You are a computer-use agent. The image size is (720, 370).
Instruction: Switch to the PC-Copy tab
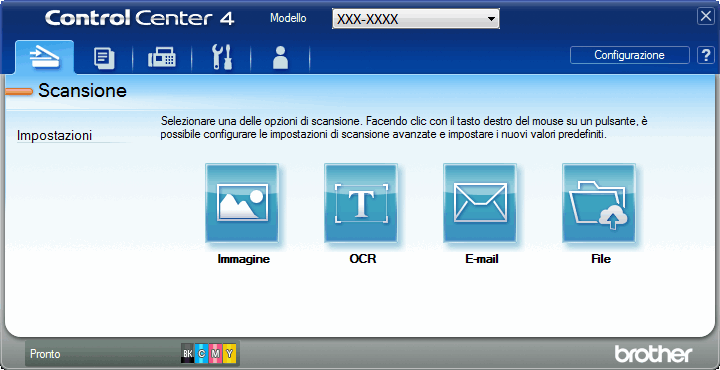coord(104,59)
